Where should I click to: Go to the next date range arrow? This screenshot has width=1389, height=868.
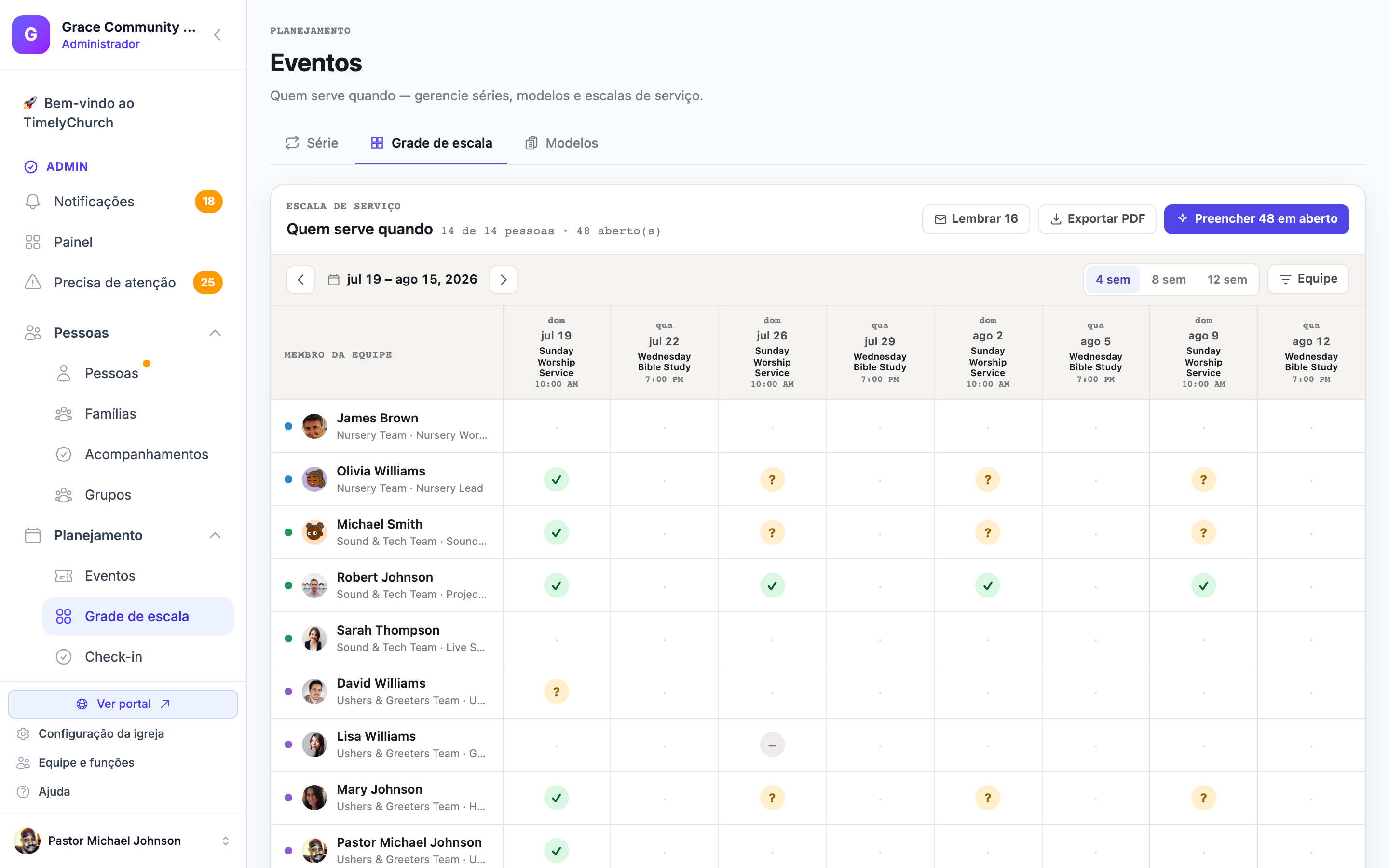[x=504, y=280]
